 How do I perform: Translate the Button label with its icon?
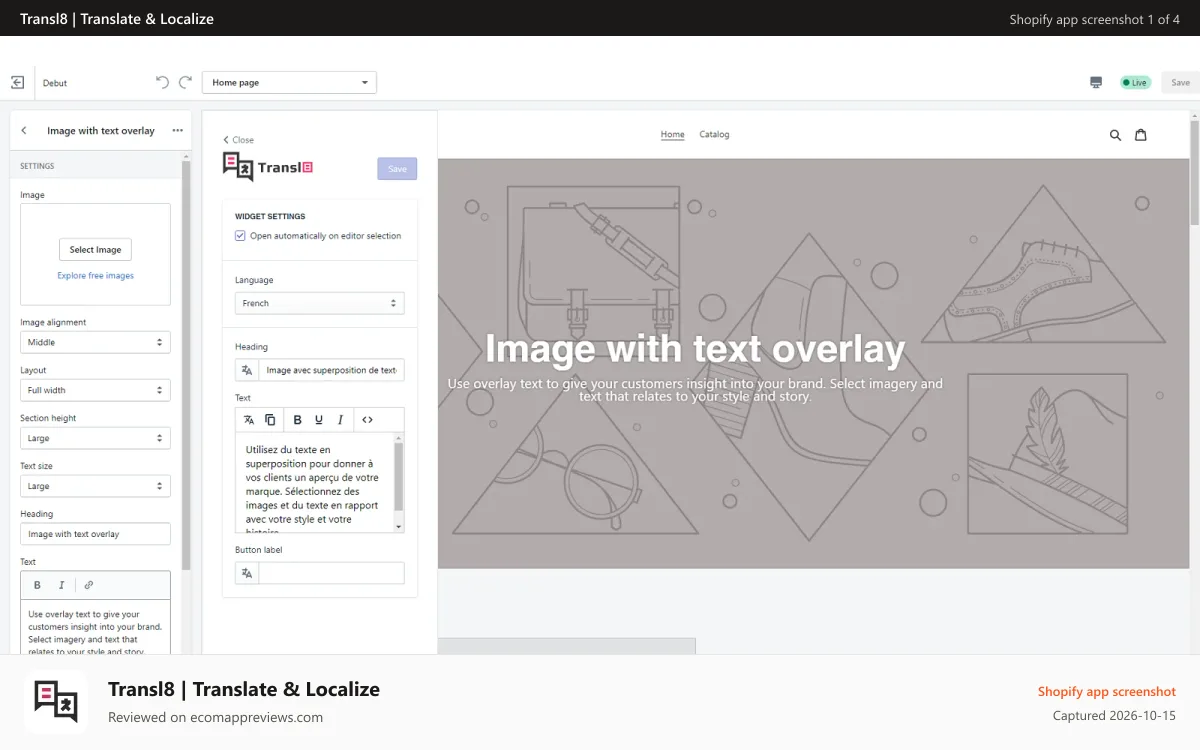[x=247, y=573]
